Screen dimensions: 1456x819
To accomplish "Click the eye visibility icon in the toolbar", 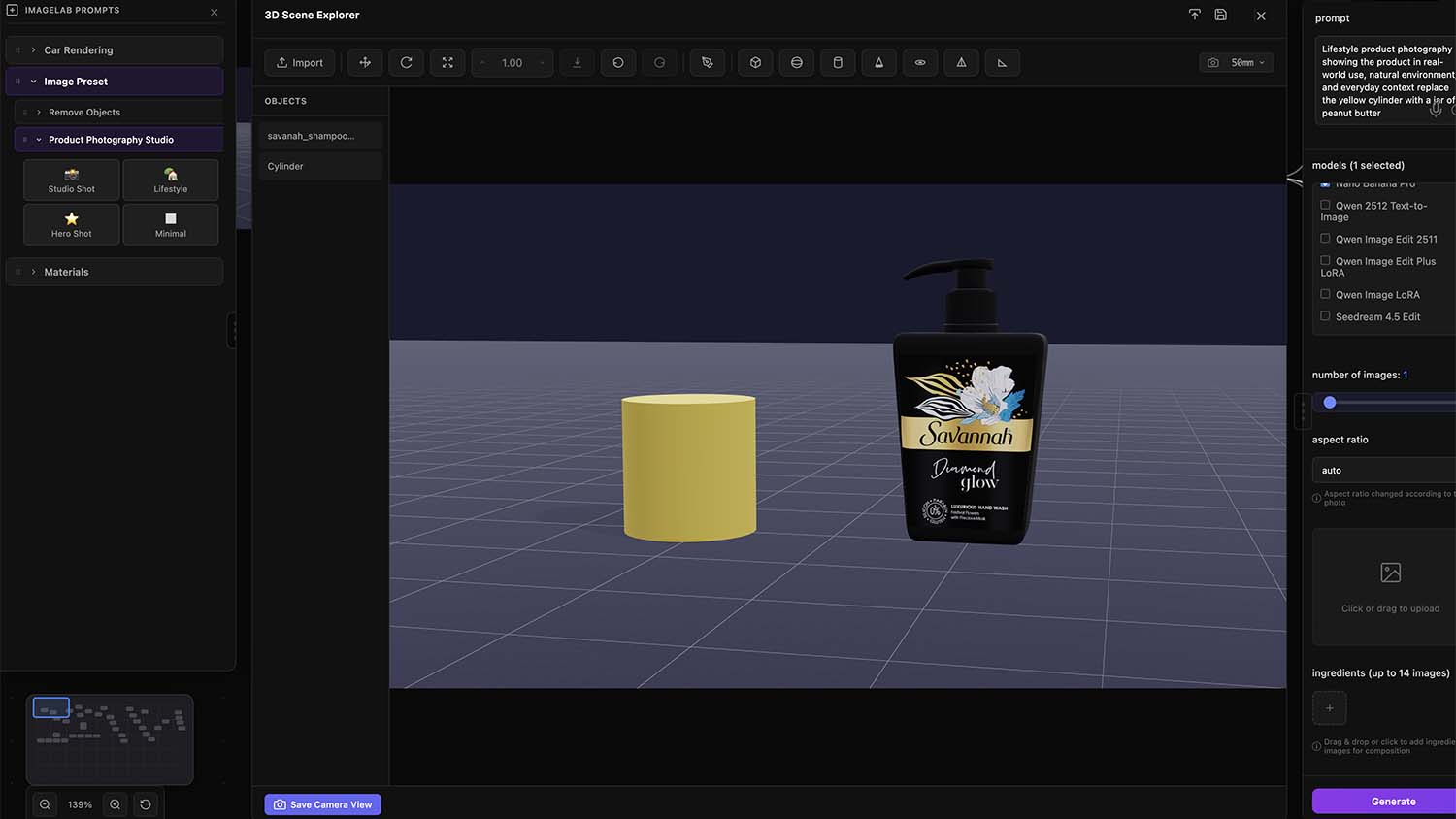I will (x=920, y=62).
